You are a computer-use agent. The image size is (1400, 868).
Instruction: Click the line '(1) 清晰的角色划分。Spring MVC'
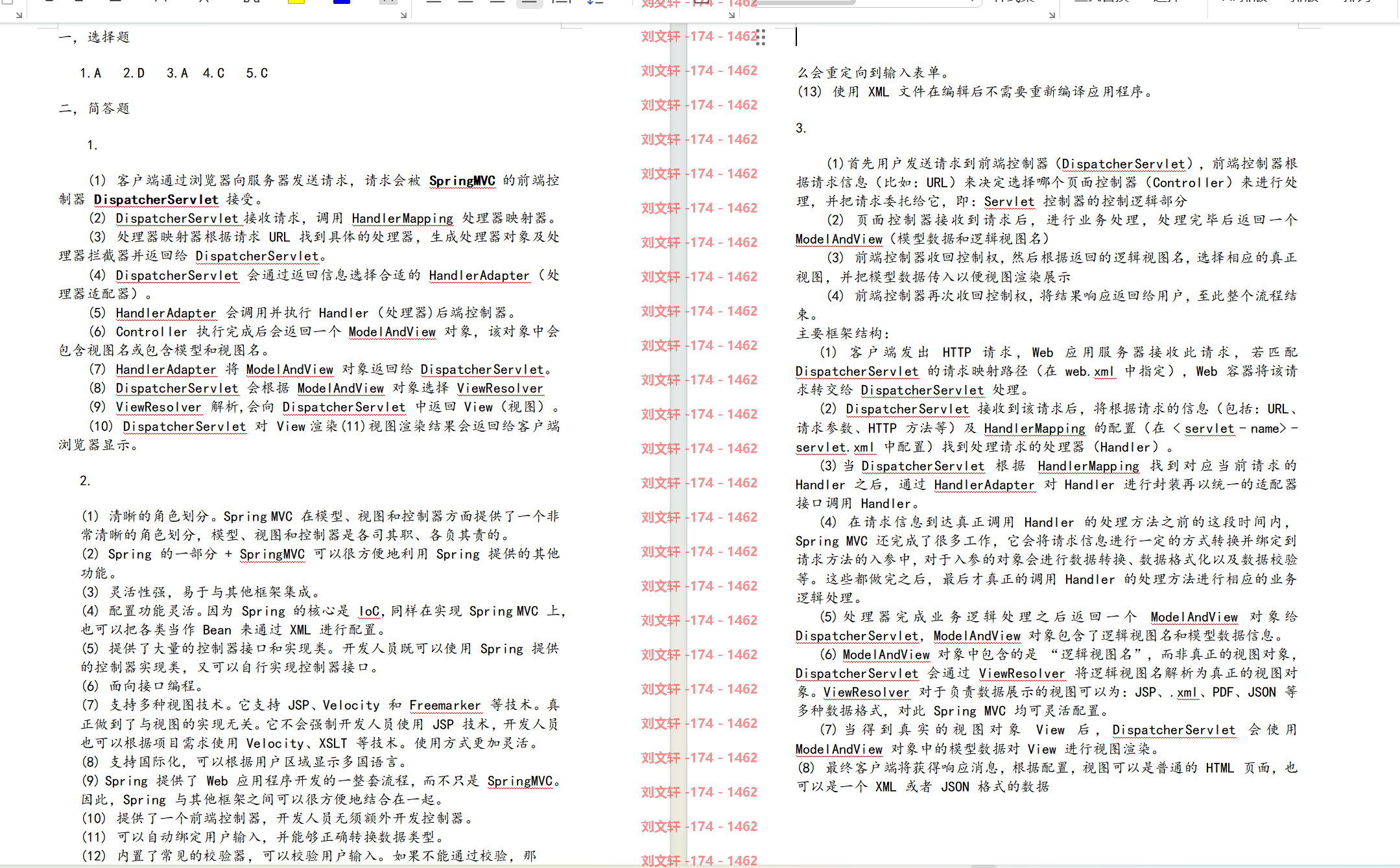pyautogui.click(x=320, y=517)
